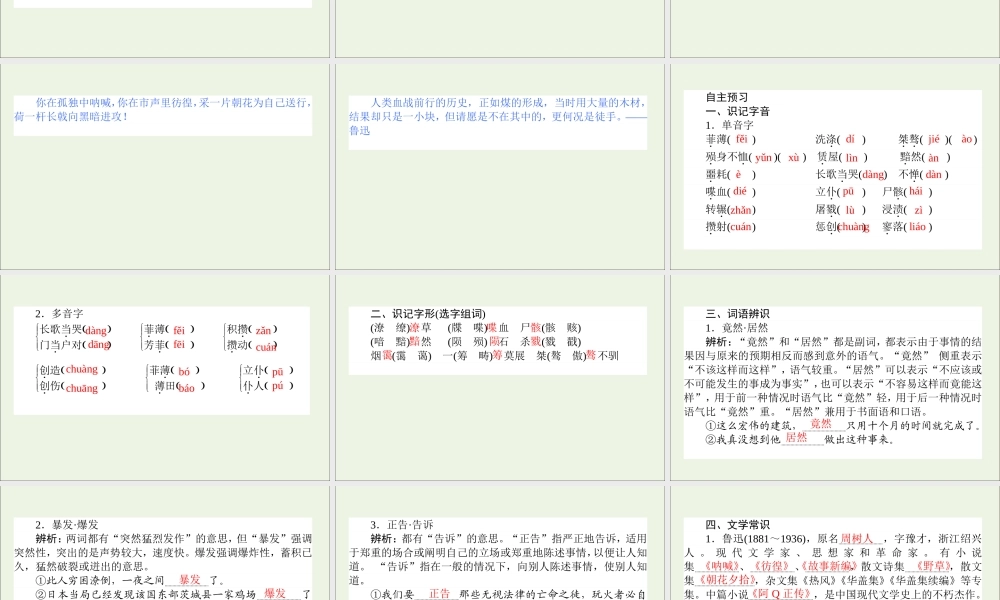Image resolution: width=1000 pixels, height=600 pixels.
Task: Click the heading 二、识记字形(选字组词)
Action: 428,314
